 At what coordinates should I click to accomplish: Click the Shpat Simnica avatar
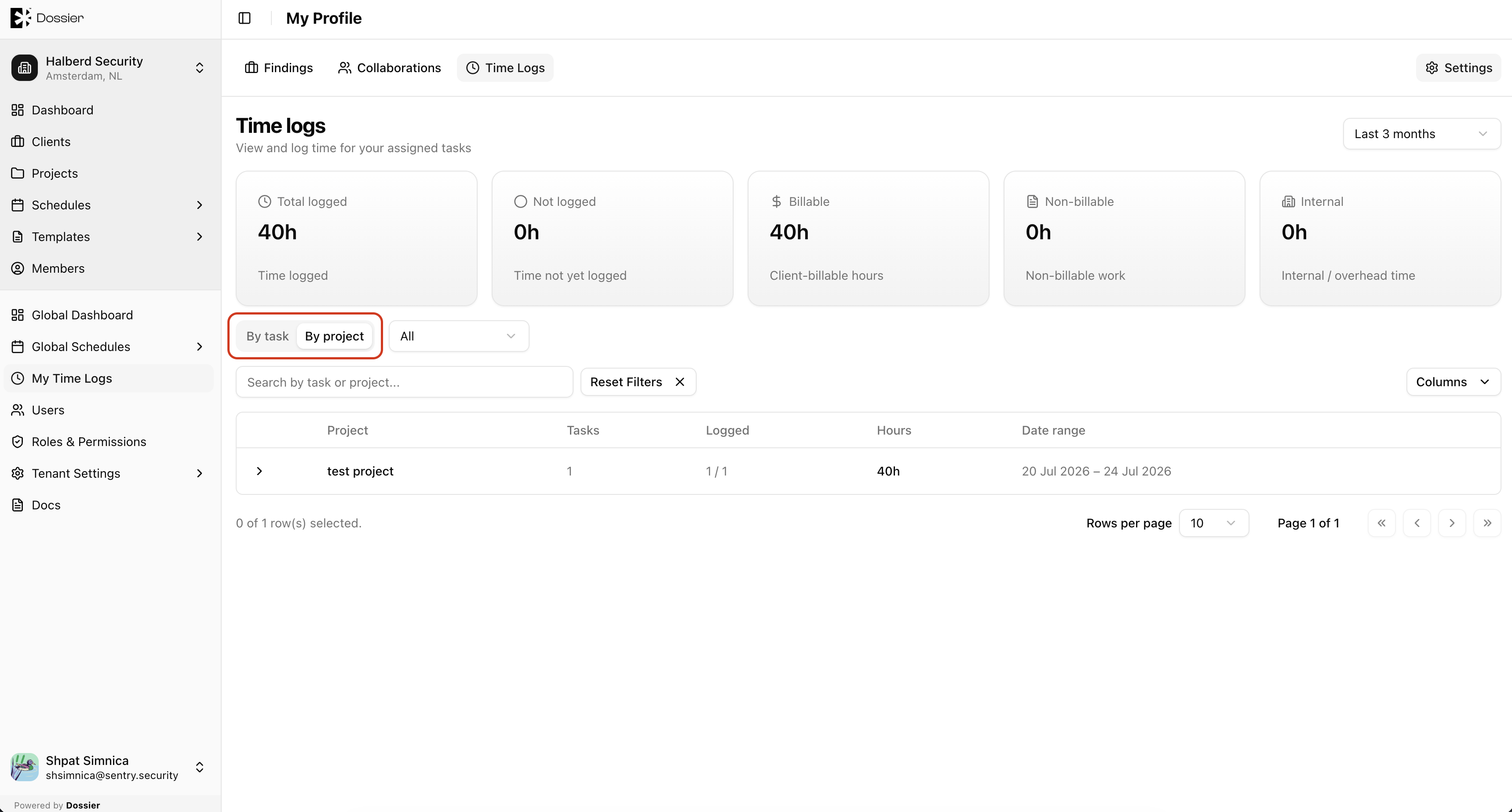click(25, 767)
